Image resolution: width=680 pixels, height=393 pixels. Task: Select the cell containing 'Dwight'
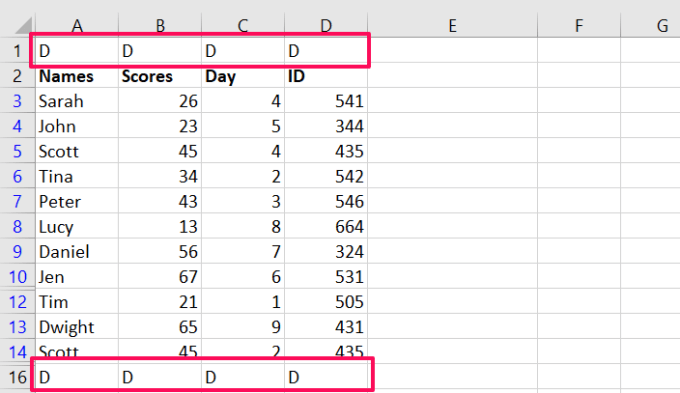pos(77,327)
